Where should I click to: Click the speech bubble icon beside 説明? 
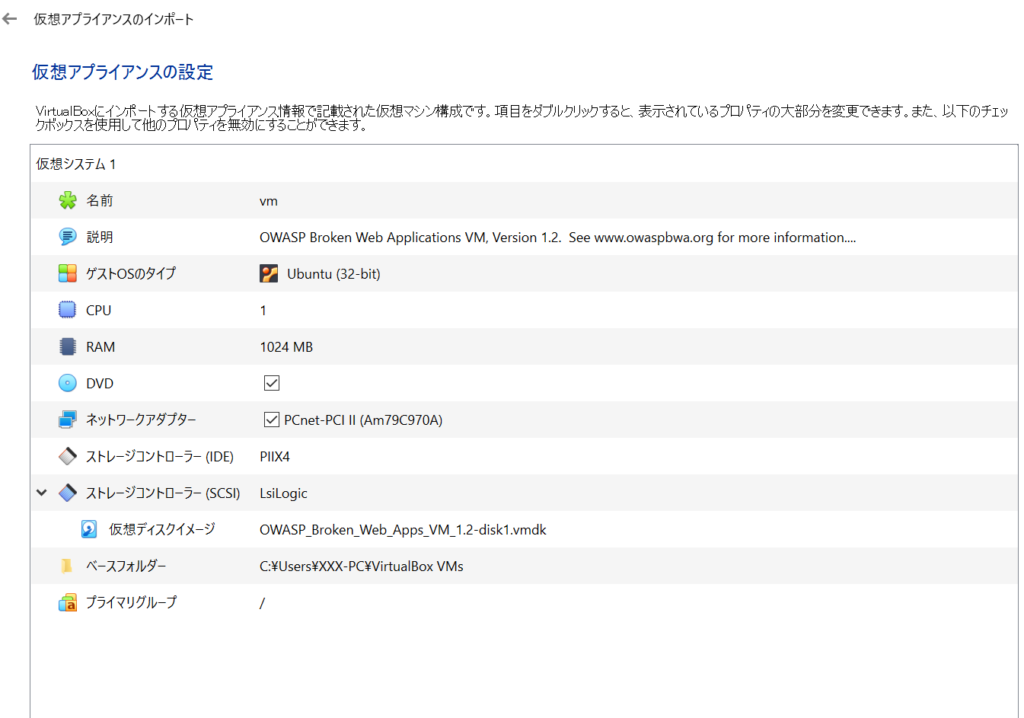(66, 237)
